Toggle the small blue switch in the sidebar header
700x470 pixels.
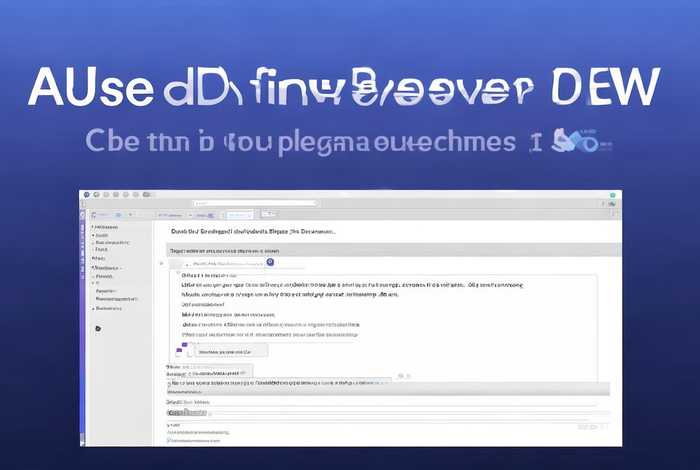coord(118,214)
